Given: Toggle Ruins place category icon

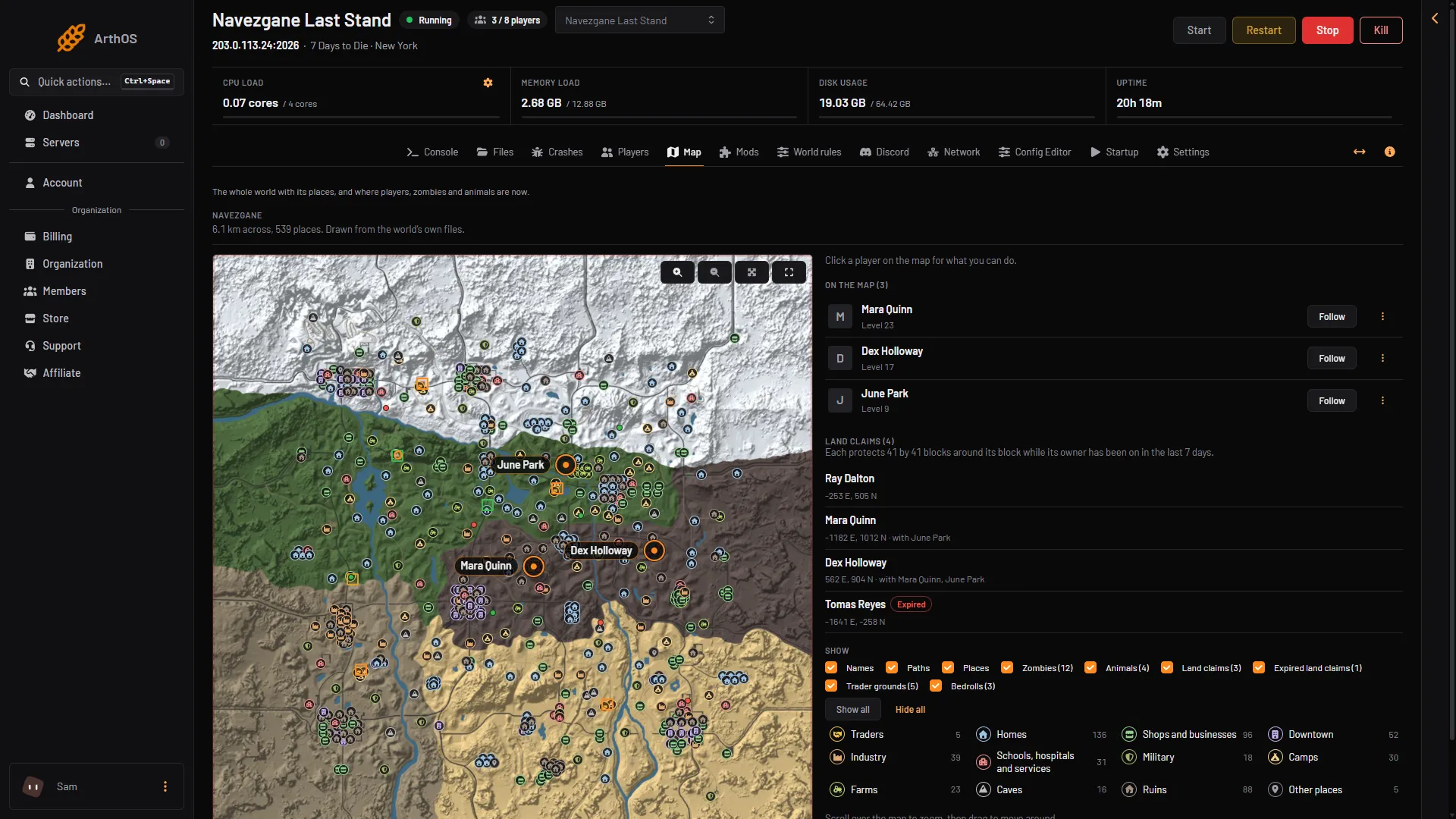Looking at the screenshot, I should click(x=1129, y=789).
